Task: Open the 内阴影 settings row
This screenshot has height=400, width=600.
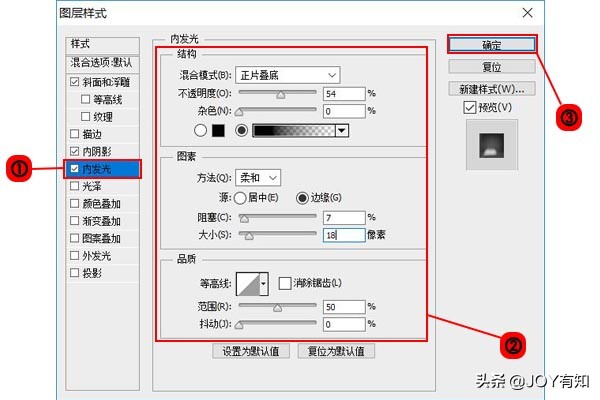Action: (x=97, y=151)
